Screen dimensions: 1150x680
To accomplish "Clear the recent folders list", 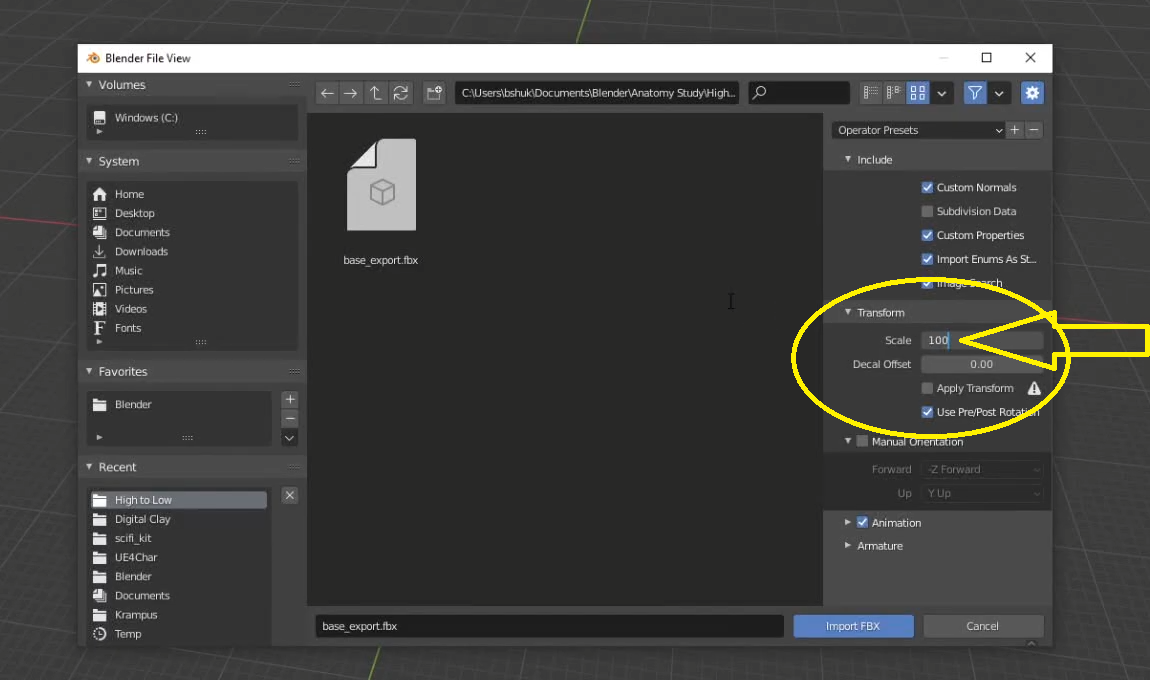I will coord(290,495).
